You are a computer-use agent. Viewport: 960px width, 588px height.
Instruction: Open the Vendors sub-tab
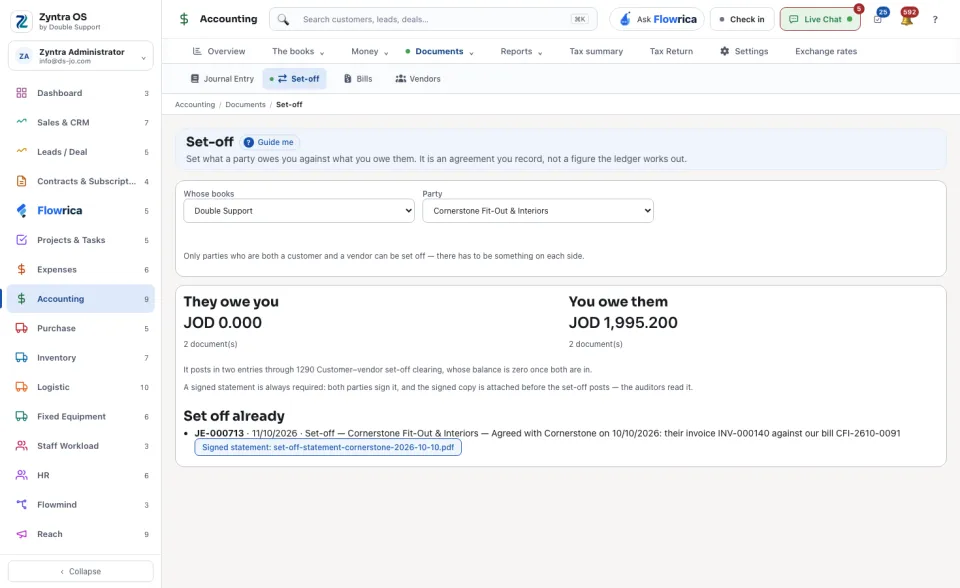click(x=418, y=78)
